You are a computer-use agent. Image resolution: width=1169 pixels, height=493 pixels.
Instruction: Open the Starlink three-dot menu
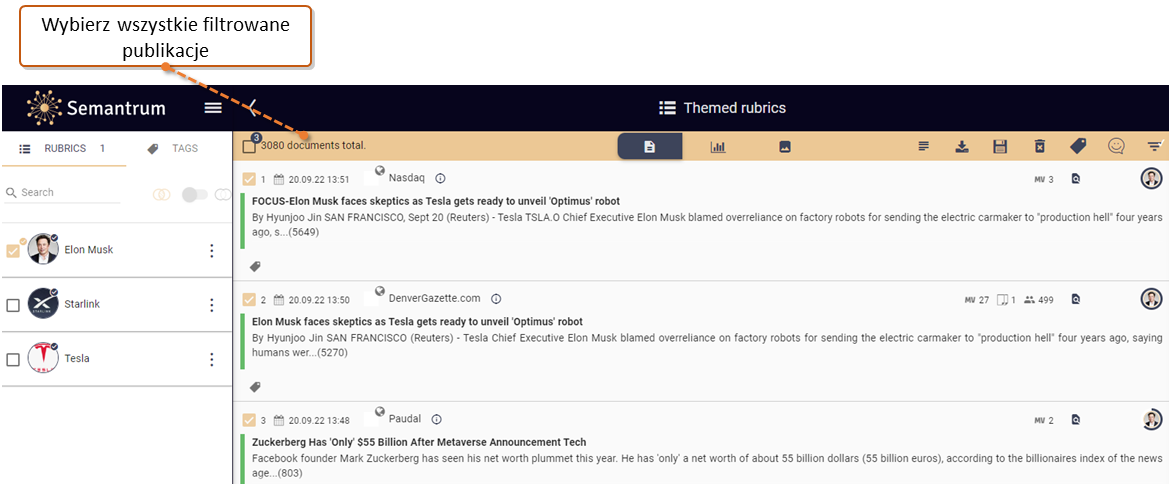[212, 305]
